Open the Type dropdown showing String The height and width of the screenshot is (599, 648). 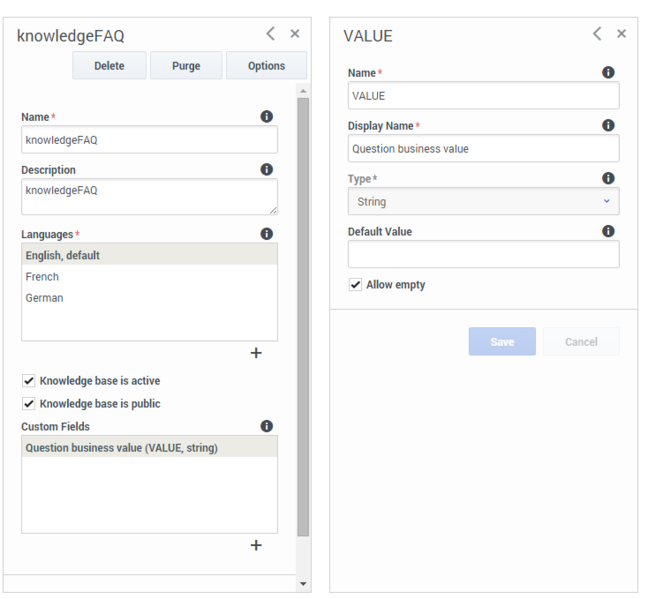point(483,202)
